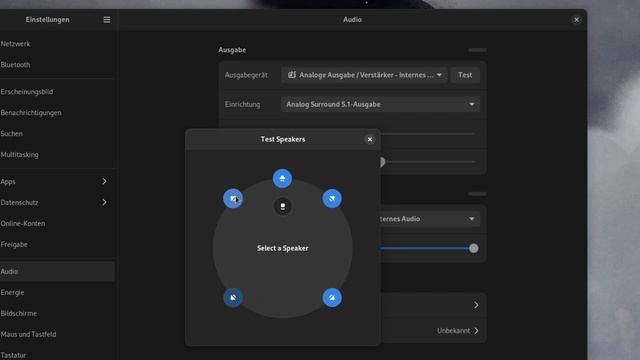Image resolution: width=640 pixels, height=360 pixels.
Task: Open the Internes Audio input dropdown
Action: click(x=429, y=219)
